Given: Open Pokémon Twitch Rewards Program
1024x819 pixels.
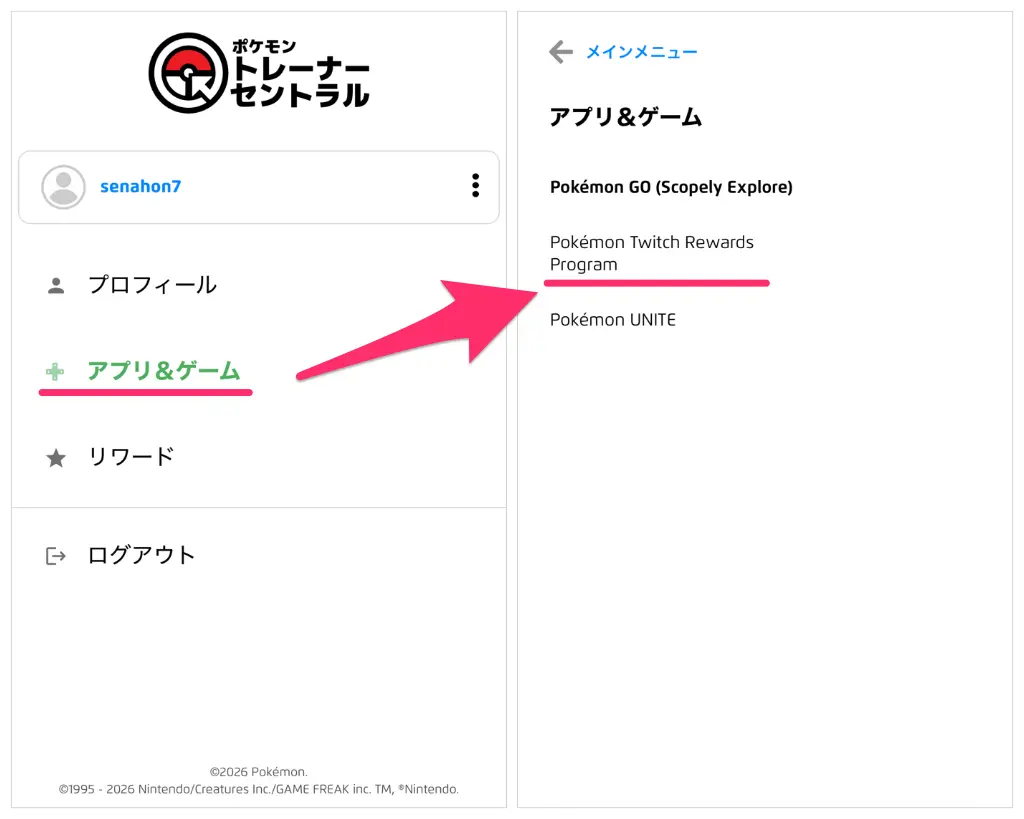Looking at the screenshot, I should coord(652,253).
